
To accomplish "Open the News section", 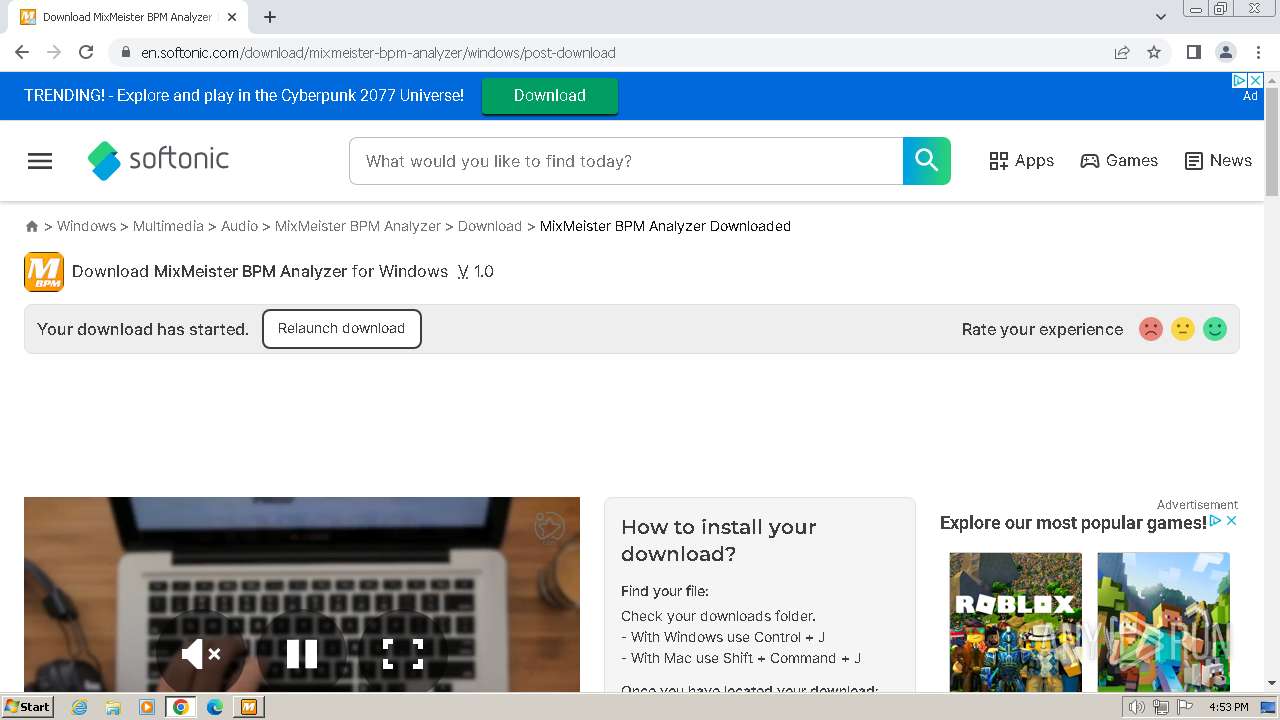I will 1218,161.
